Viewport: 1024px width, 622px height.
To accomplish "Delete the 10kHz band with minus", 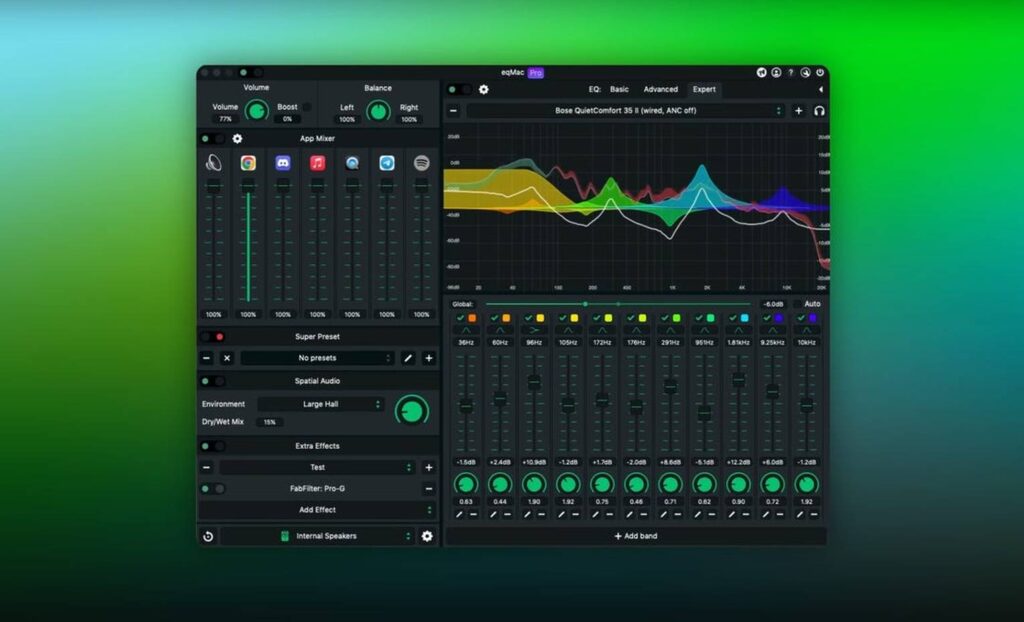I will point(814,515).
